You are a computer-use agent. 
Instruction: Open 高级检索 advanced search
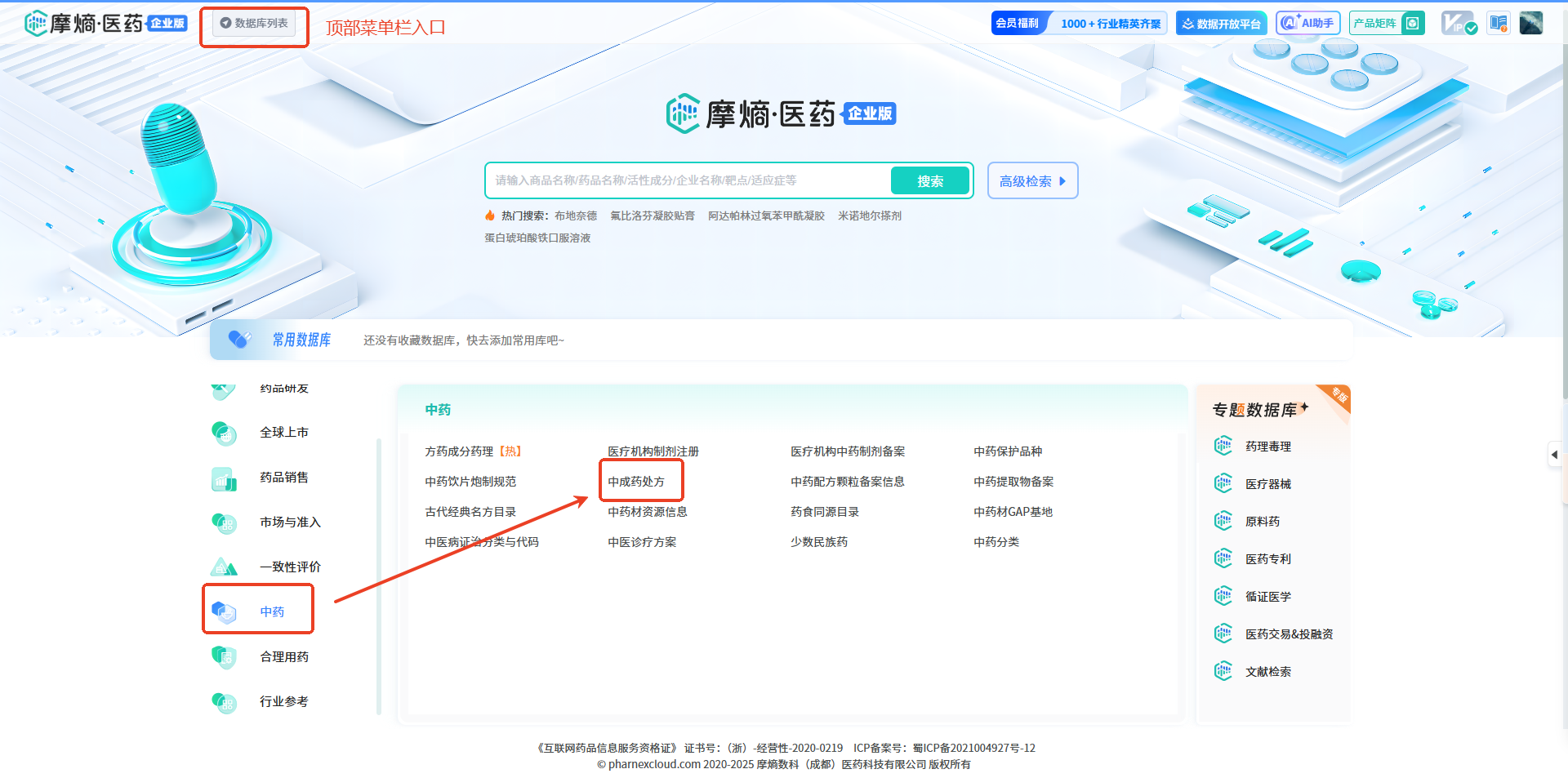coord(1032,180)
